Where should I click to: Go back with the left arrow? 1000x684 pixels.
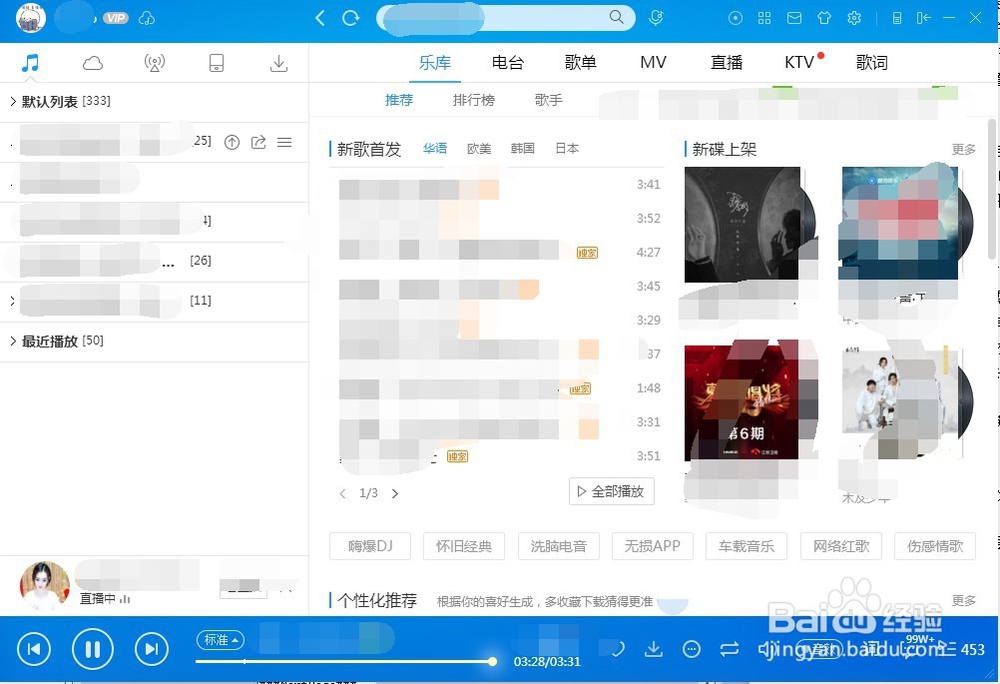(320, 18)
